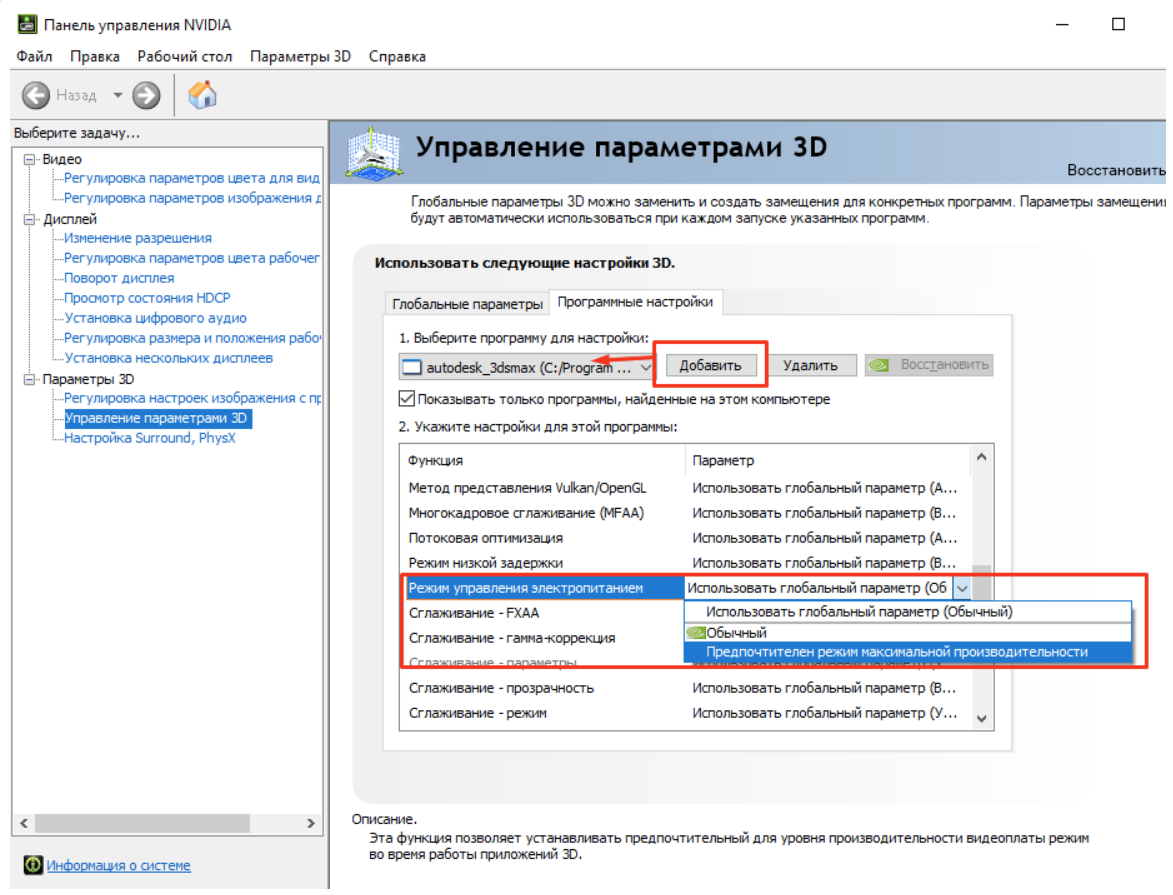This screenshot has height=895, width=1173.
Task: Click settings list scroll up arrow
Action: click(x=982, y=457)
